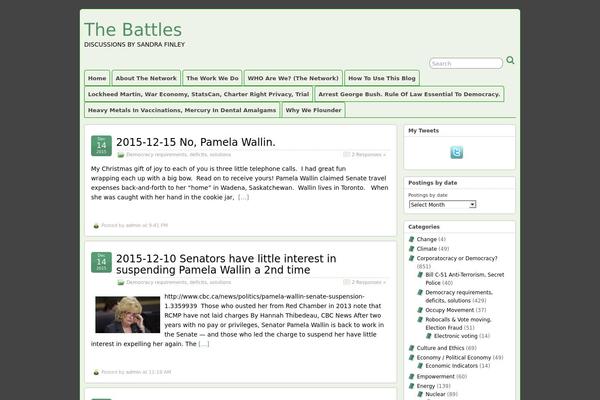
Task: Open Robocalls & Vote moving category link
Action: point(458,323)
